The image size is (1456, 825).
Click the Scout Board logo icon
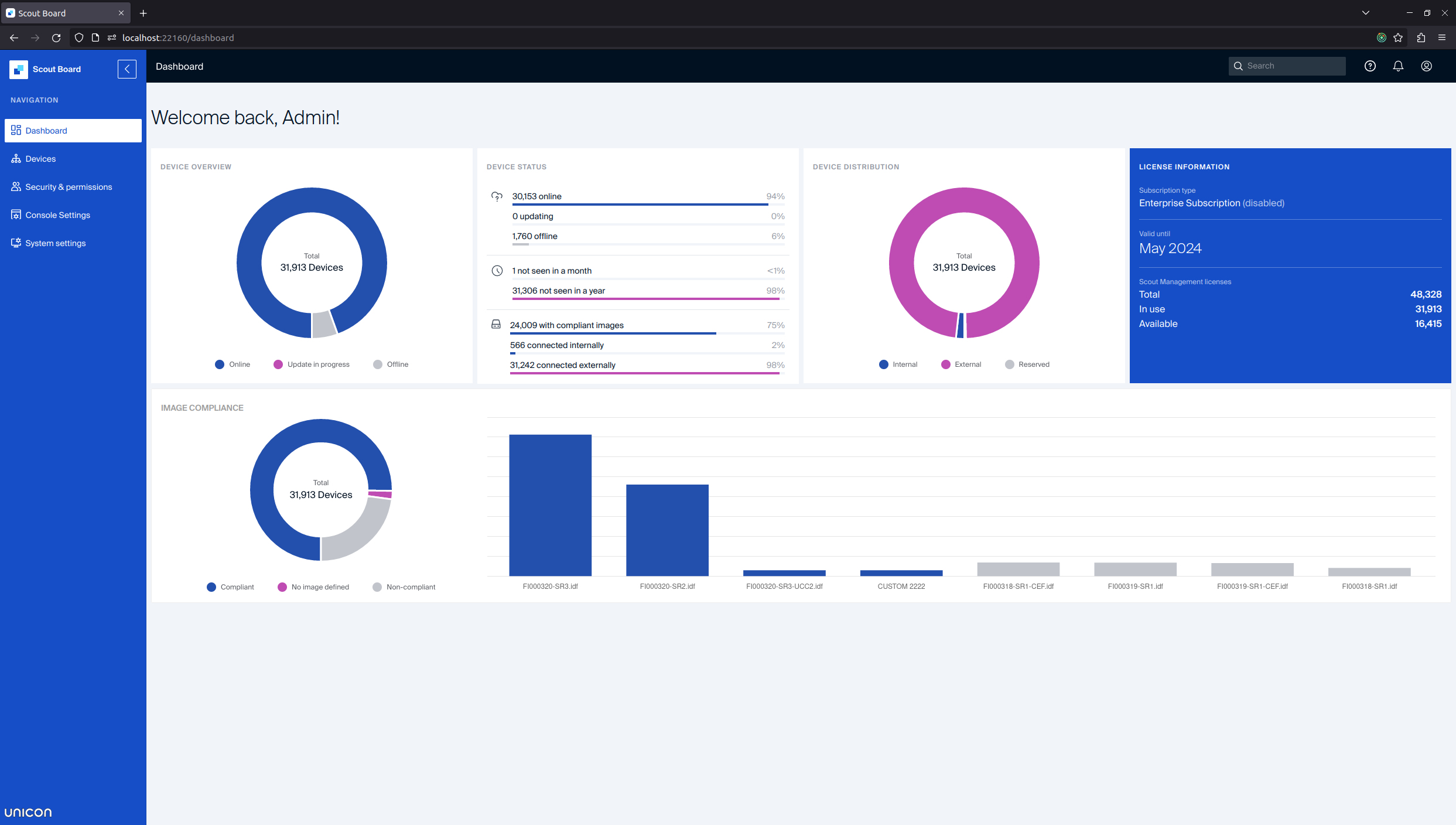click(x=18, y=69)
